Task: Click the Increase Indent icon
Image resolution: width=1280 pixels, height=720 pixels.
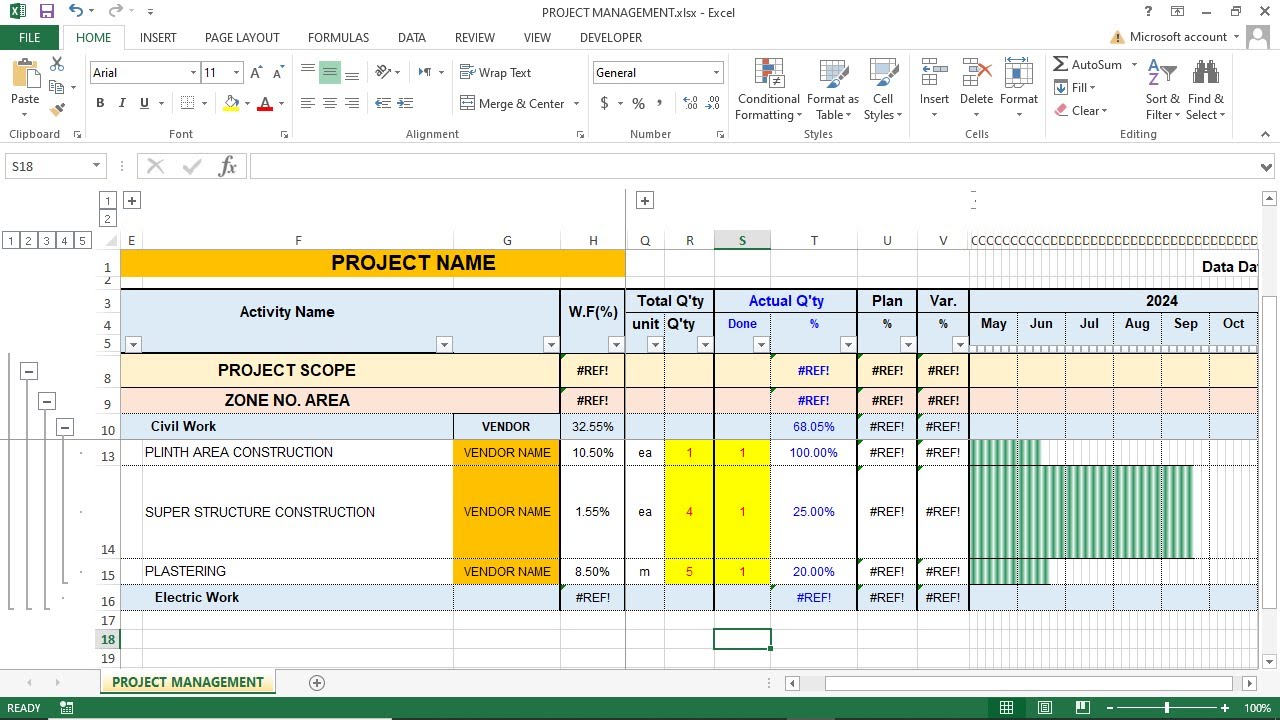Action: pyautogui.click(x=405, y=103)
